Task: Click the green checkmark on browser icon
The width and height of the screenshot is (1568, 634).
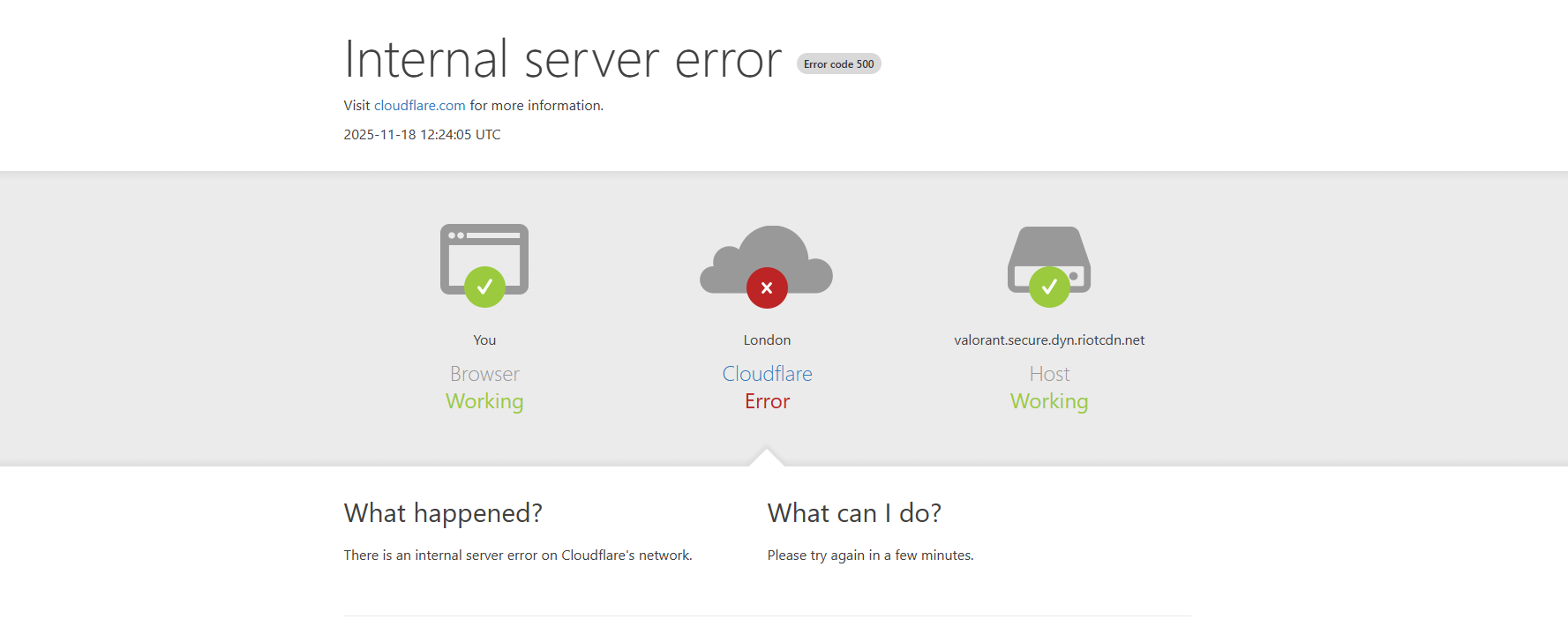Action: [484, 287]
